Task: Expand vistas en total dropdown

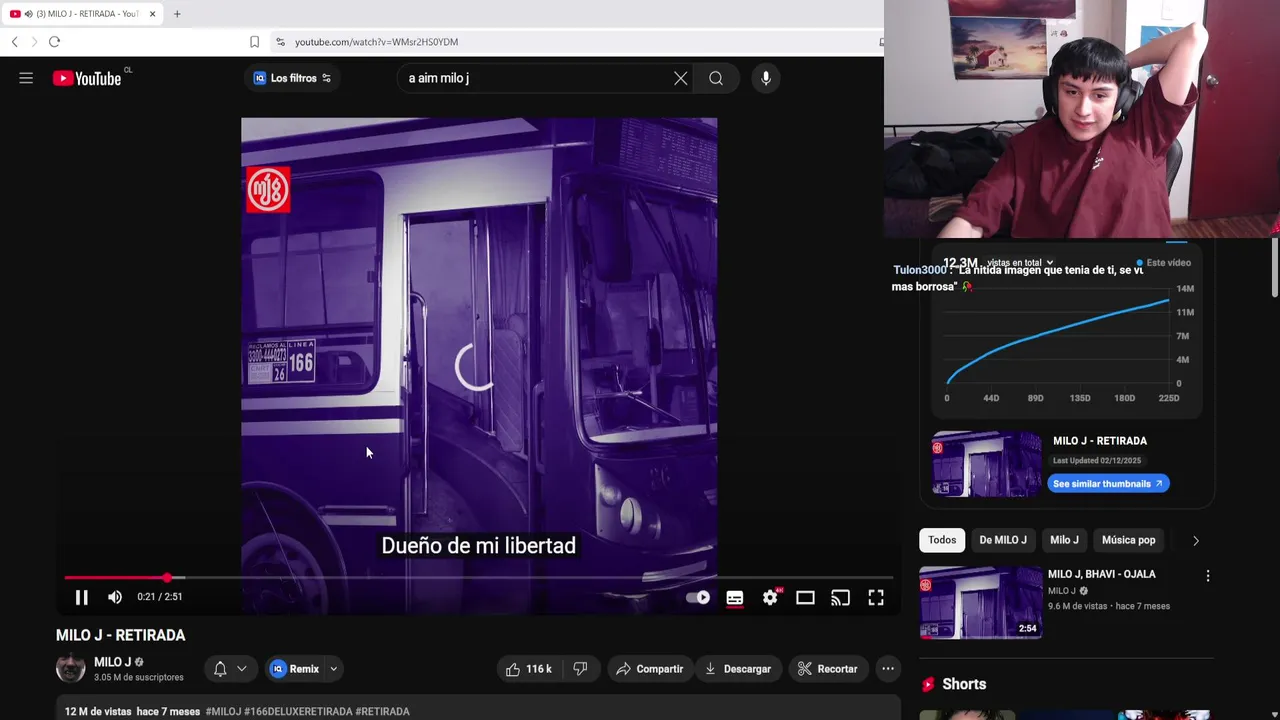Action: 1020,263
